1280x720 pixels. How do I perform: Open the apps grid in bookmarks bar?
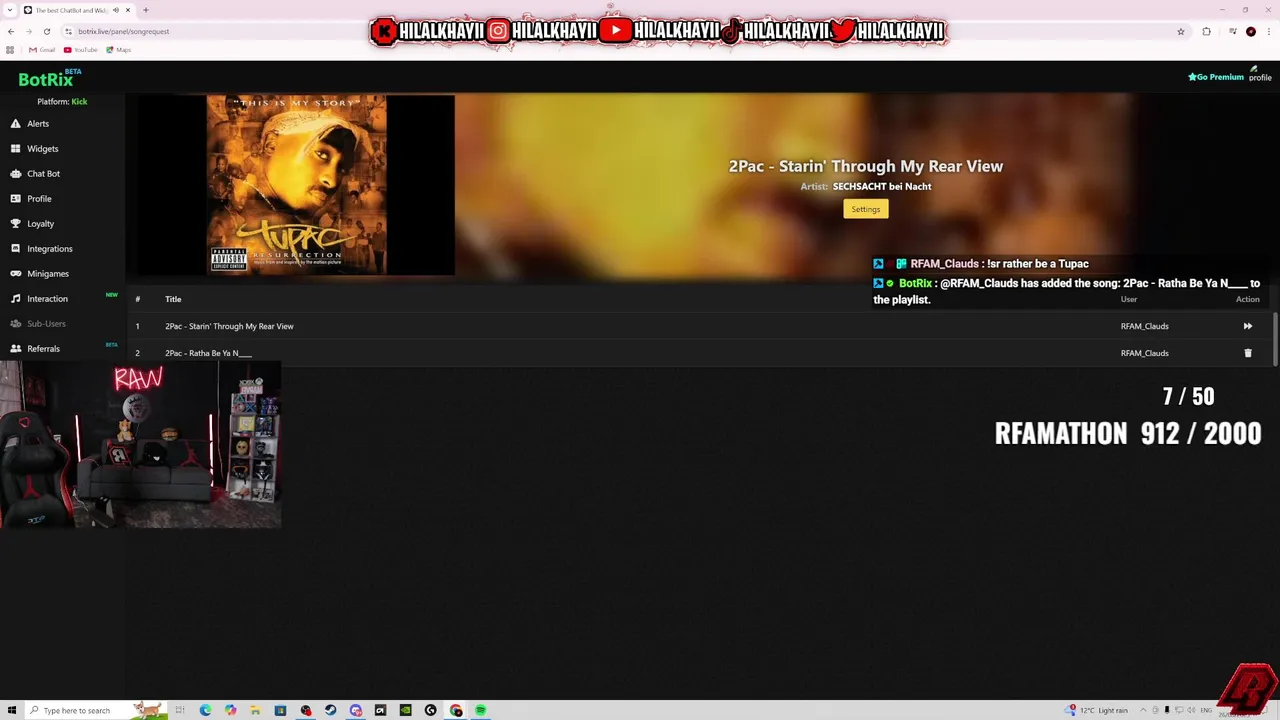coord(10,50)
